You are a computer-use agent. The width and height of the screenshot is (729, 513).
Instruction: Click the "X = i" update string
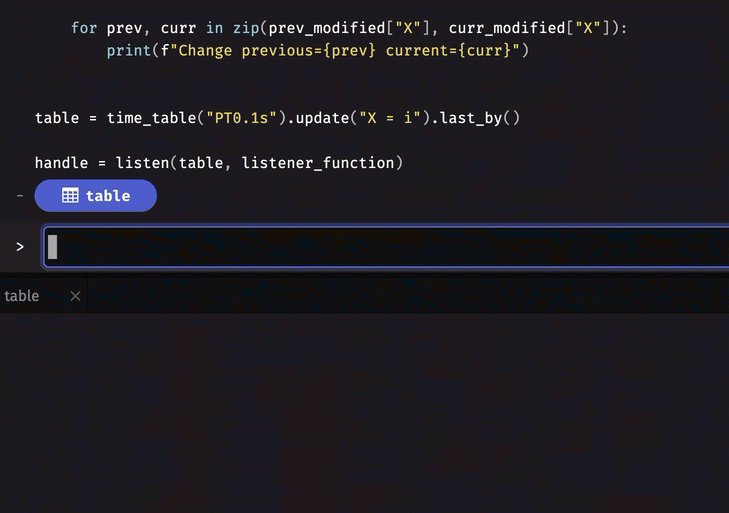coord(385,118)
